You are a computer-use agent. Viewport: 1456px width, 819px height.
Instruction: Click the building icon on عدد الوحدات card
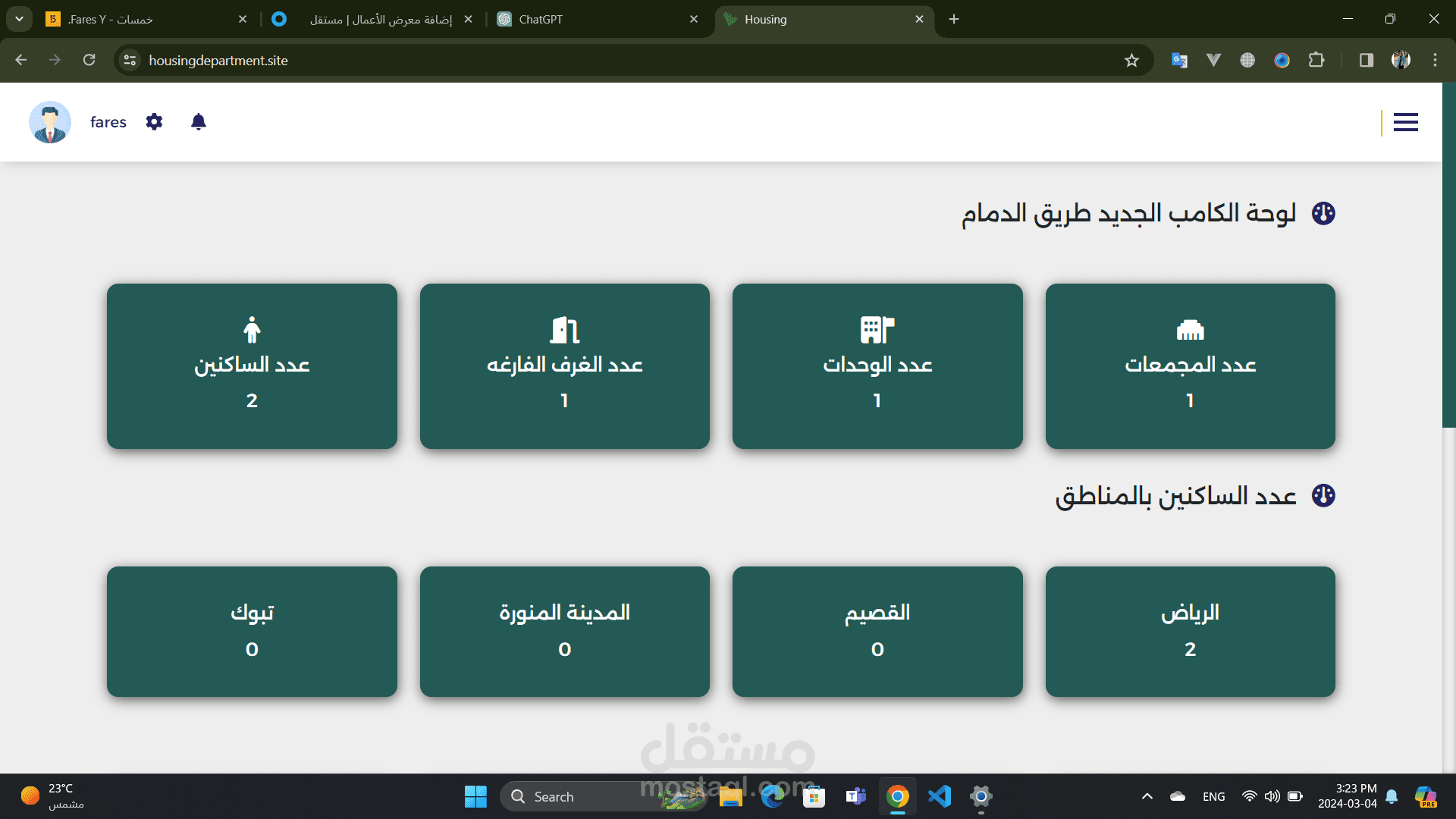(877, 330)
